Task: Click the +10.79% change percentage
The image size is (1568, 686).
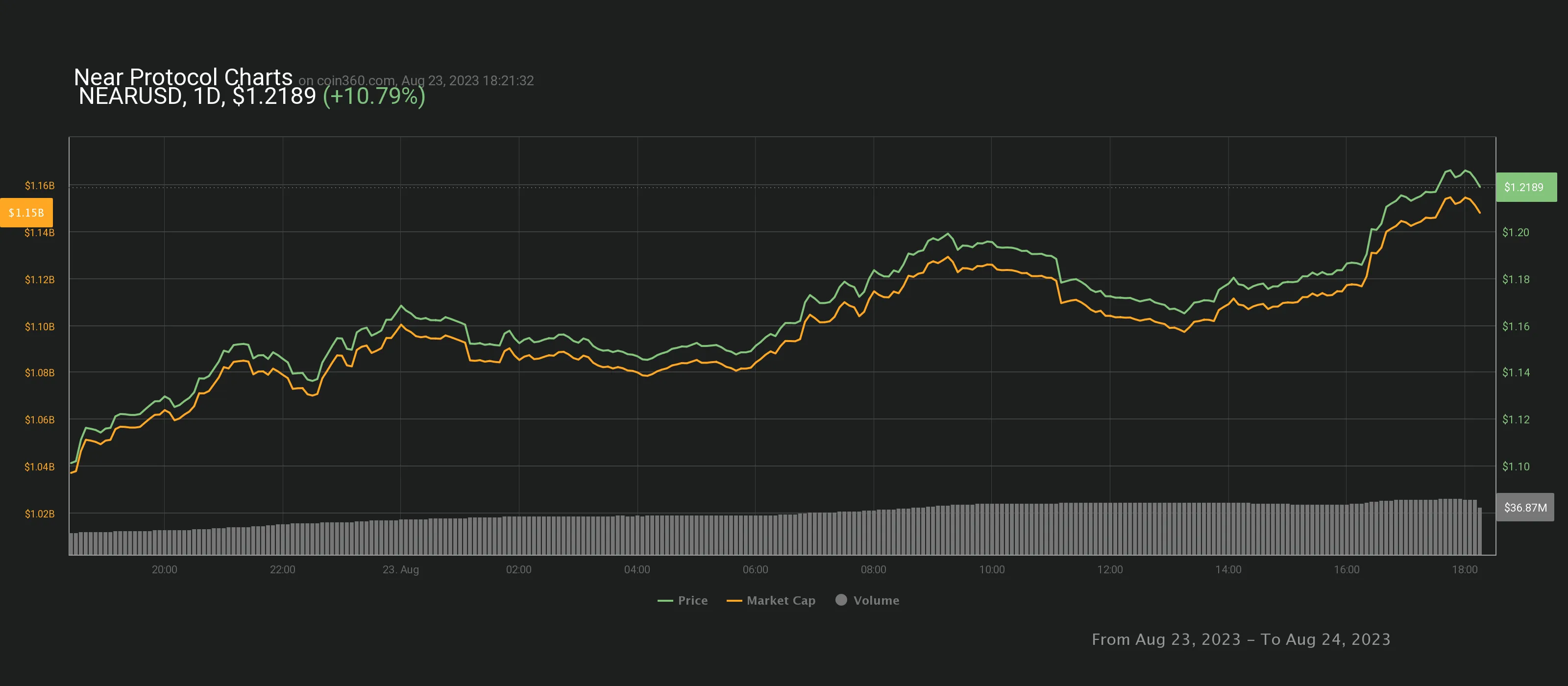Action: [374, 96]
